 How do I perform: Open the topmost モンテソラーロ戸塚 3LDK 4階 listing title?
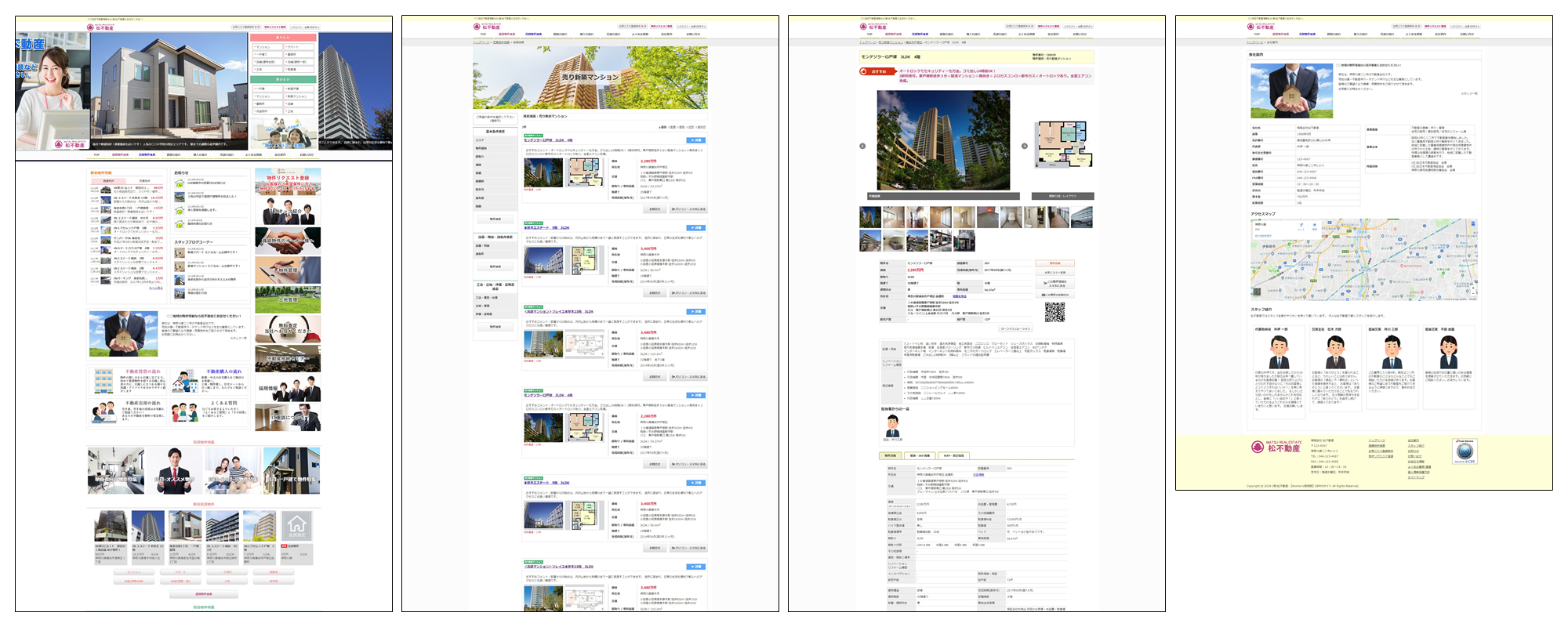click(x=548, y=140)
